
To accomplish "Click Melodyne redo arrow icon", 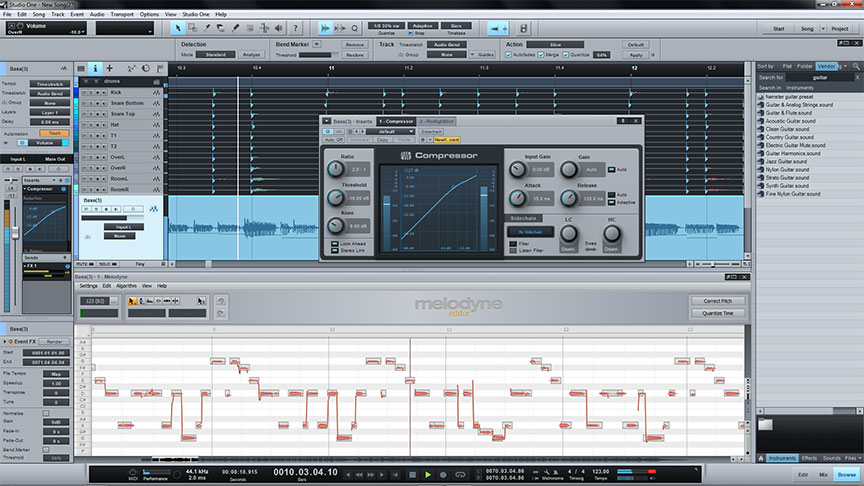I will tap(220, 313).
